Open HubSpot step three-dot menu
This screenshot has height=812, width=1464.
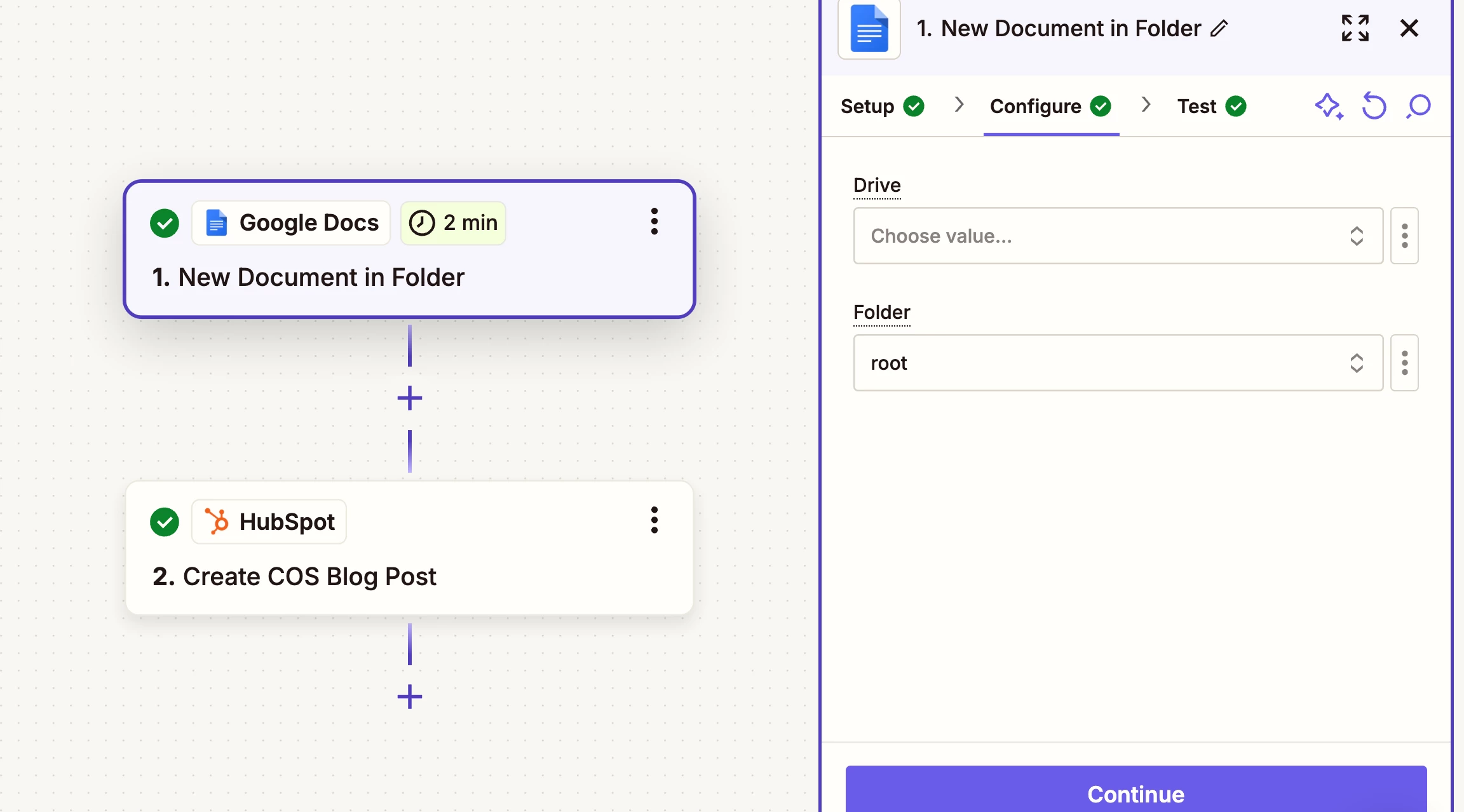[x=654, y=520]
